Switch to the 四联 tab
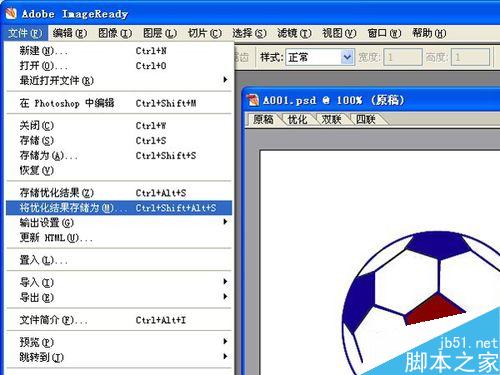The image size is (500, 375). pyautogui.click(x=366, y=119)
